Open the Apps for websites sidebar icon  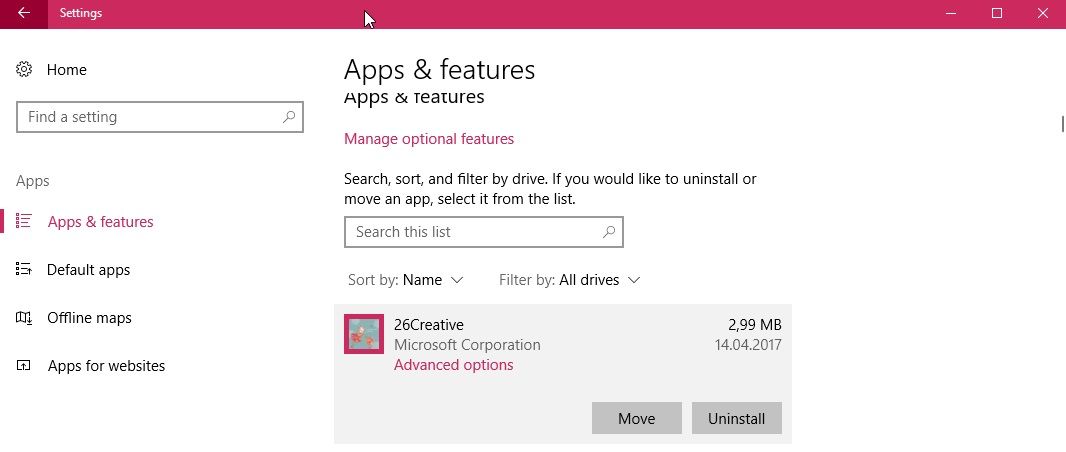point(24,366)
